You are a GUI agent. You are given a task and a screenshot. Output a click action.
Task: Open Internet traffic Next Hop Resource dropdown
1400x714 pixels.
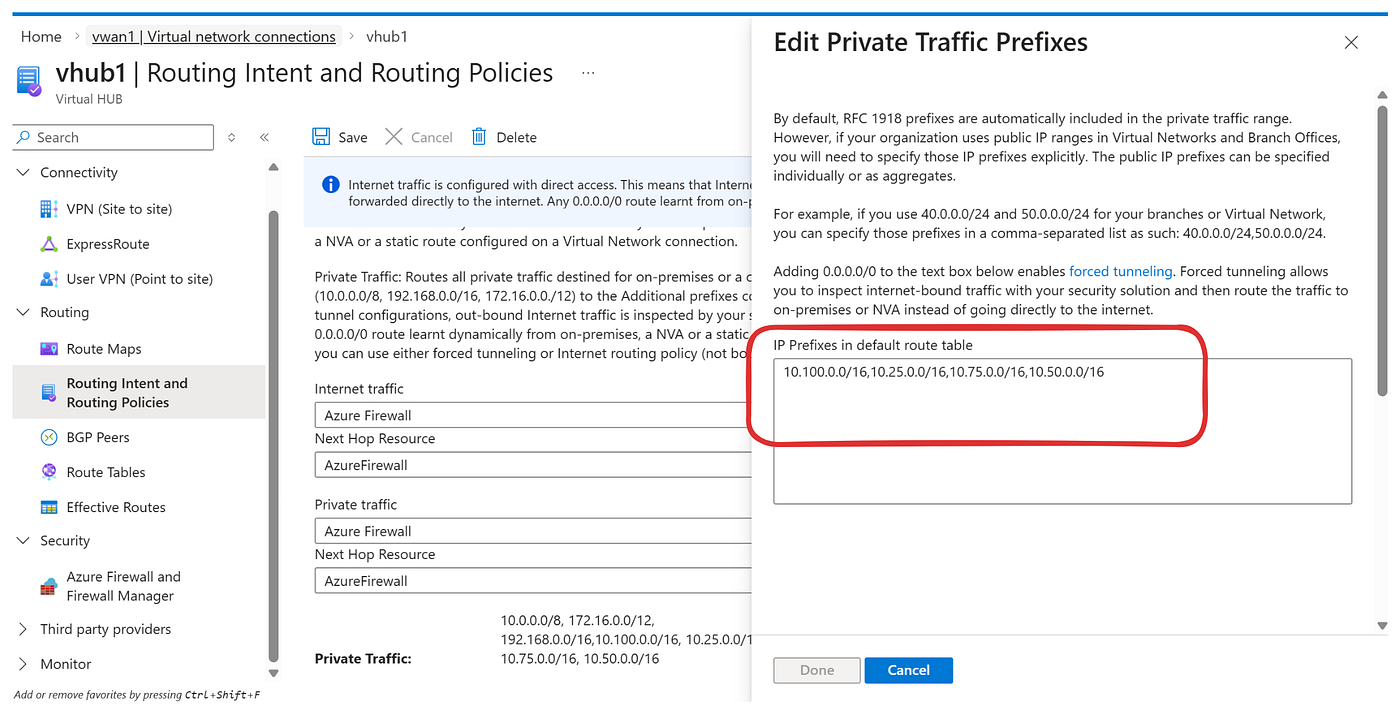(533, 465)
